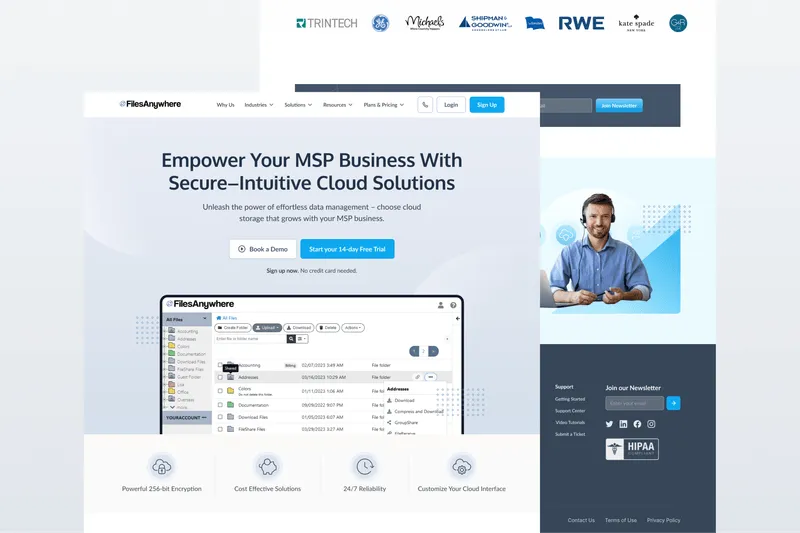Open the view mode dropdown beside search button
This screenshot has height=533, width=800.
point(302,339)
